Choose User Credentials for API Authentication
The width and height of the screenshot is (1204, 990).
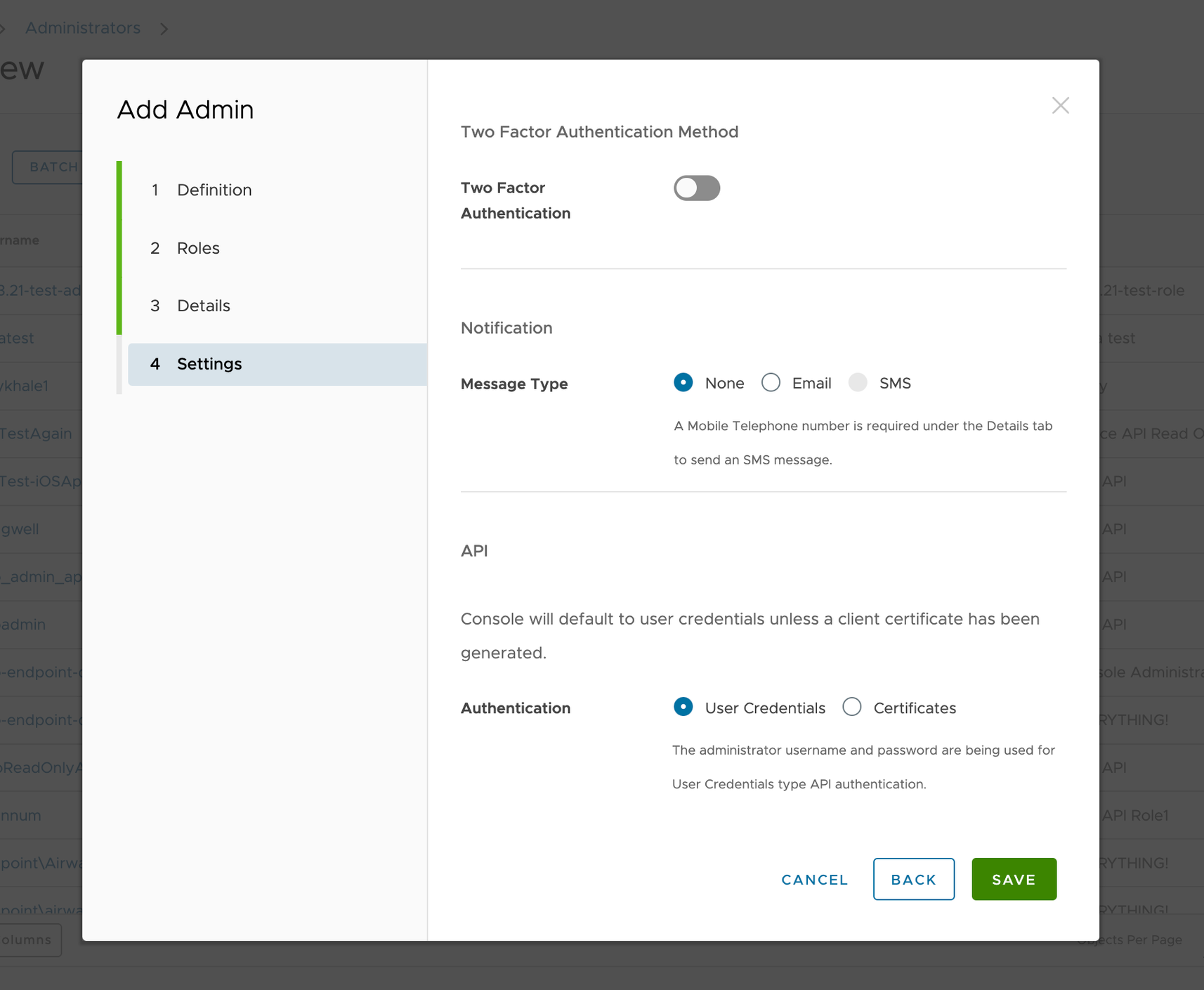683,707
